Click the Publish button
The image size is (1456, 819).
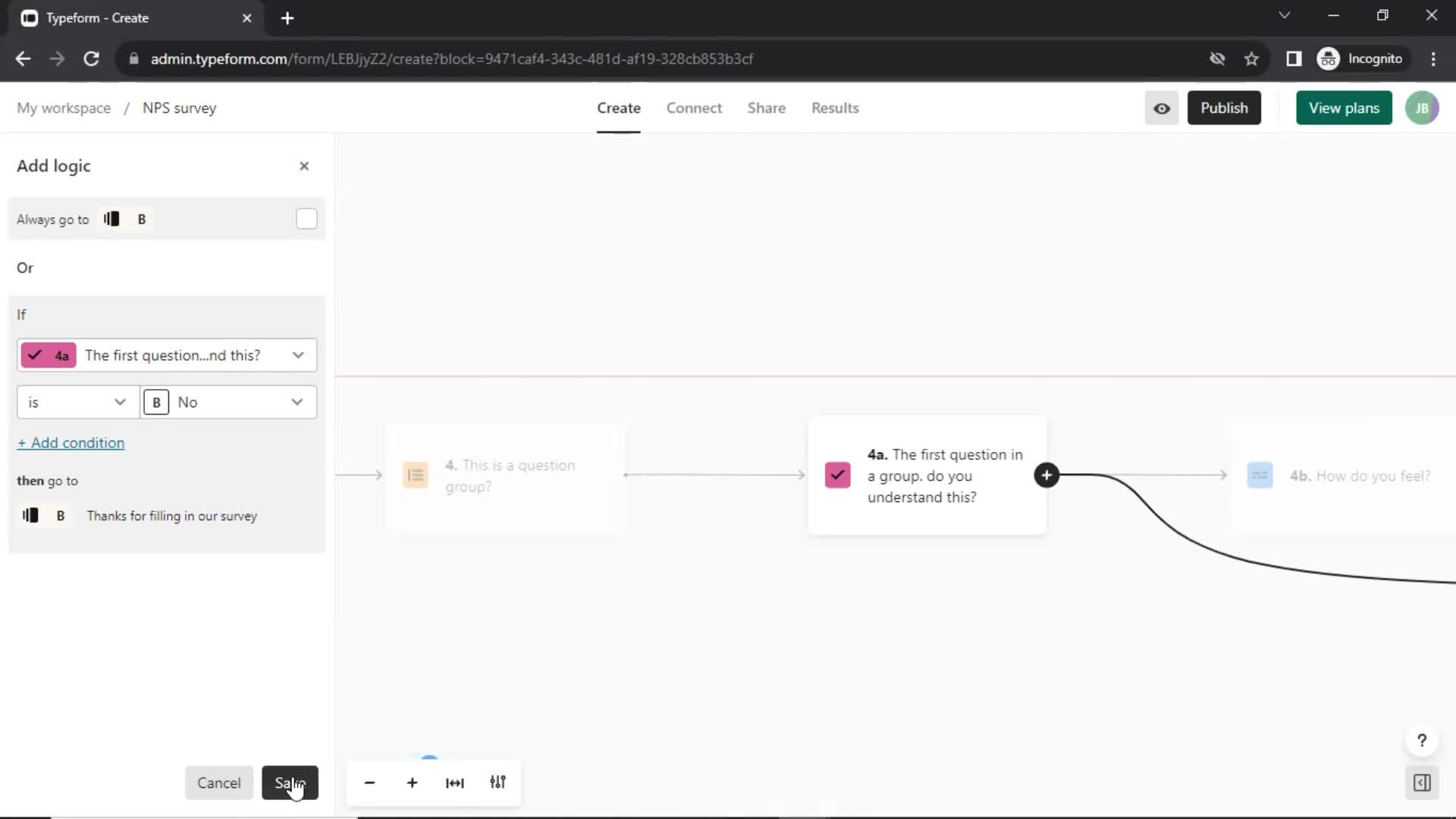[x=1224, y=108]
